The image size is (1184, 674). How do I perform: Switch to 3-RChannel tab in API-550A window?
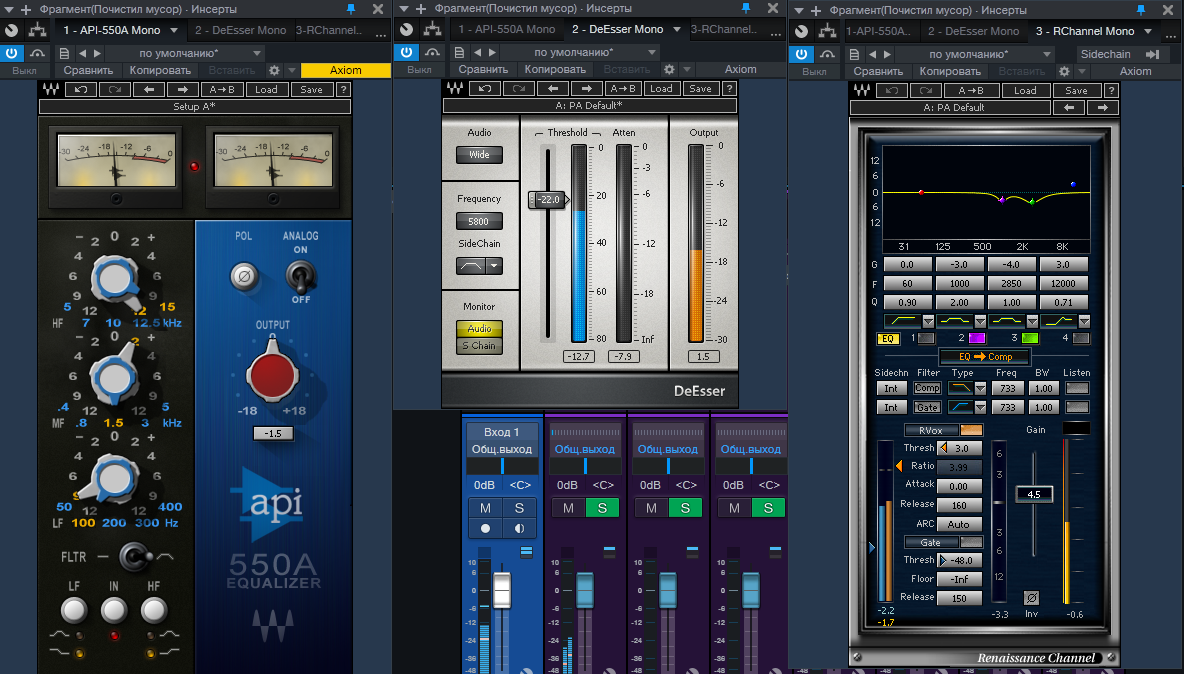coord(328,30)
